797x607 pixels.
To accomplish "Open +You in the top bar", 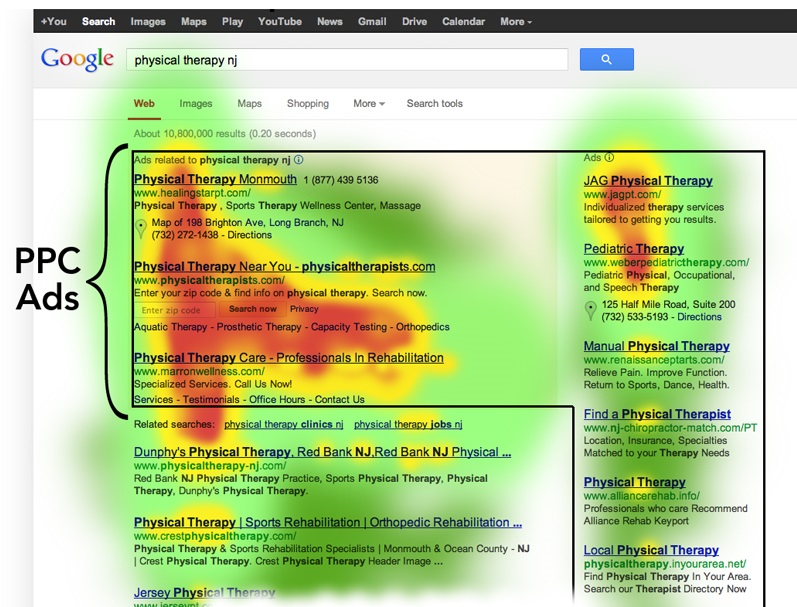I will 54,22.
